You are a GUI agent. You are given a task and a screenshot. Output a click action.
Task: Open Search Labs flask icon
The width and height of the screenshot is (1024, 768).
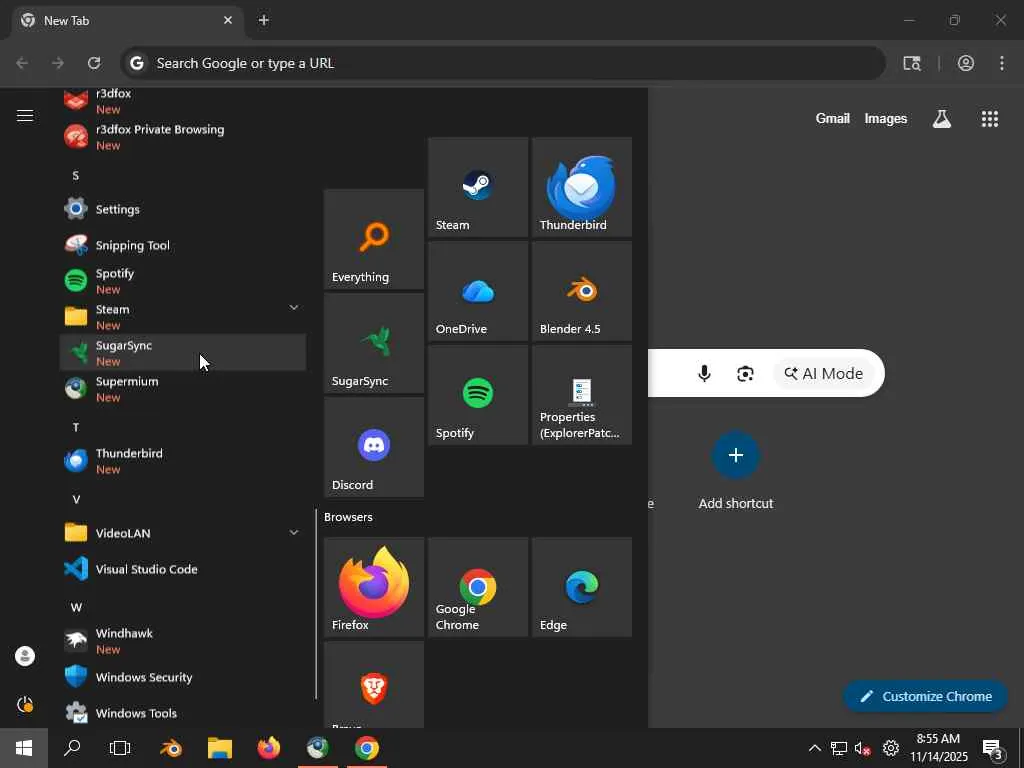tap(942, 118)
